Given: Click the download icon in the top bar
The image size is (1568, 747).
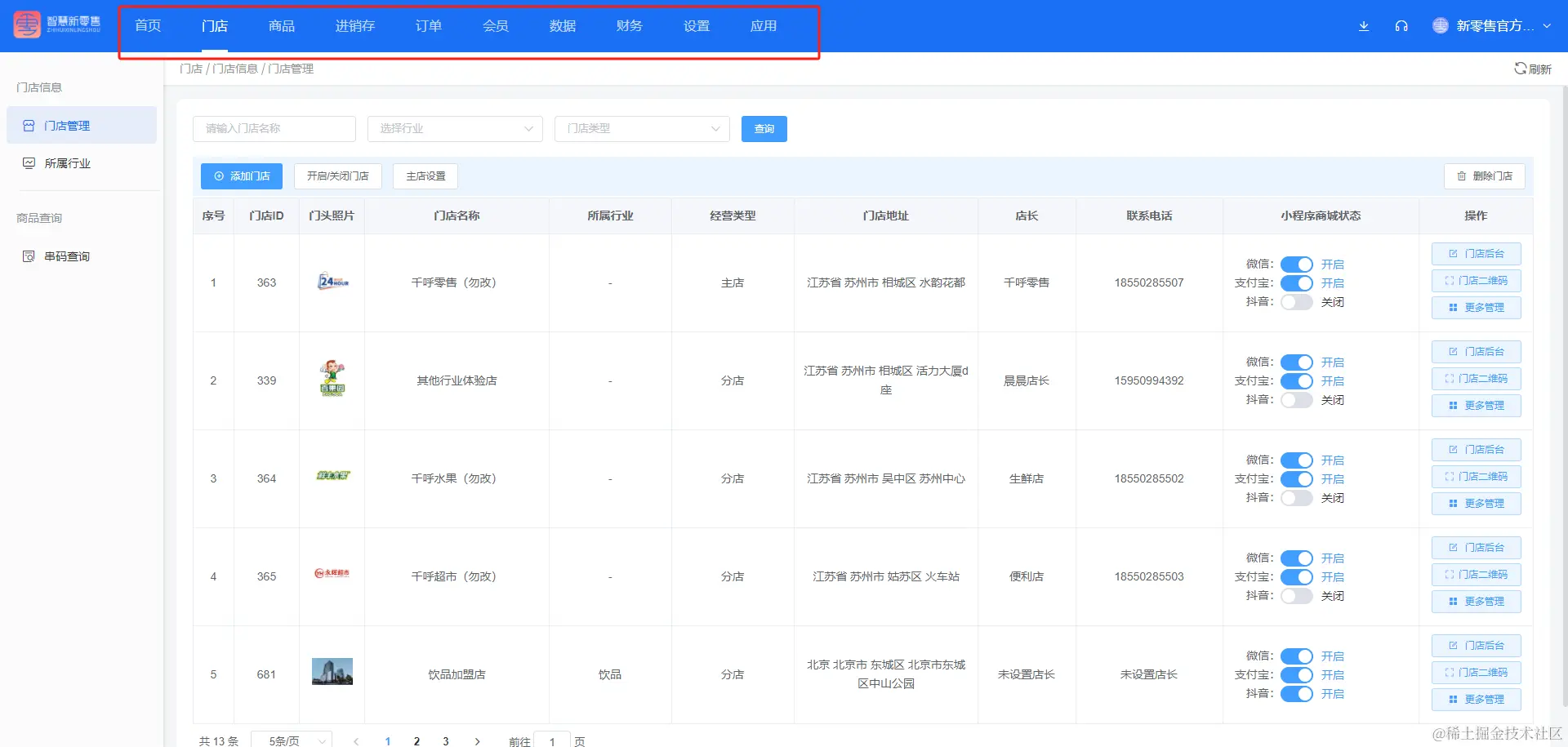Looking at the screenshot, I should click(x=1364, y=26).
